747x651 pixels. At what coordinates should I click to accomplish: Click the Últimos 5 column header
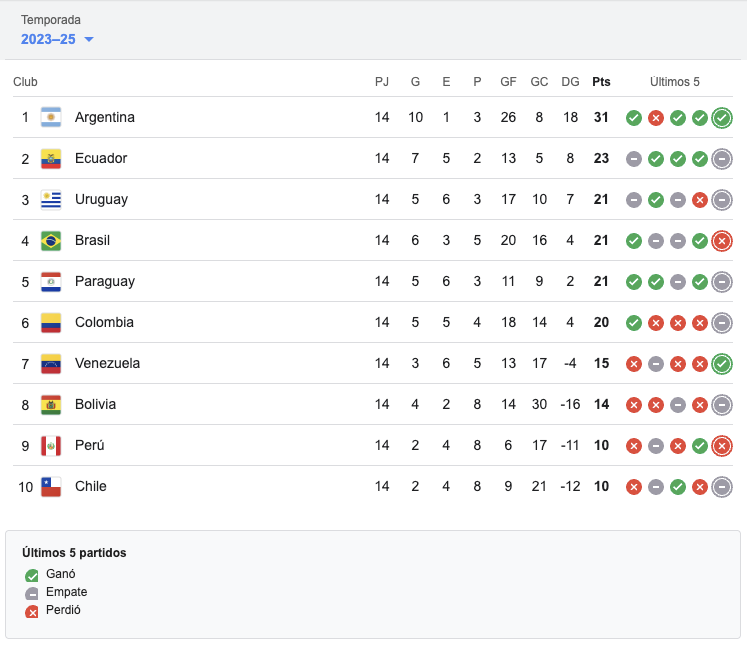coord(675,82)
